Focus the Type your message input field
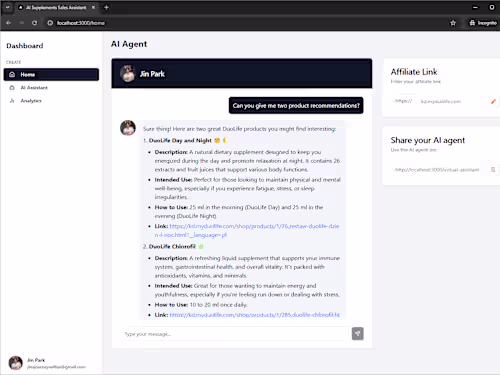 point(235,334)
